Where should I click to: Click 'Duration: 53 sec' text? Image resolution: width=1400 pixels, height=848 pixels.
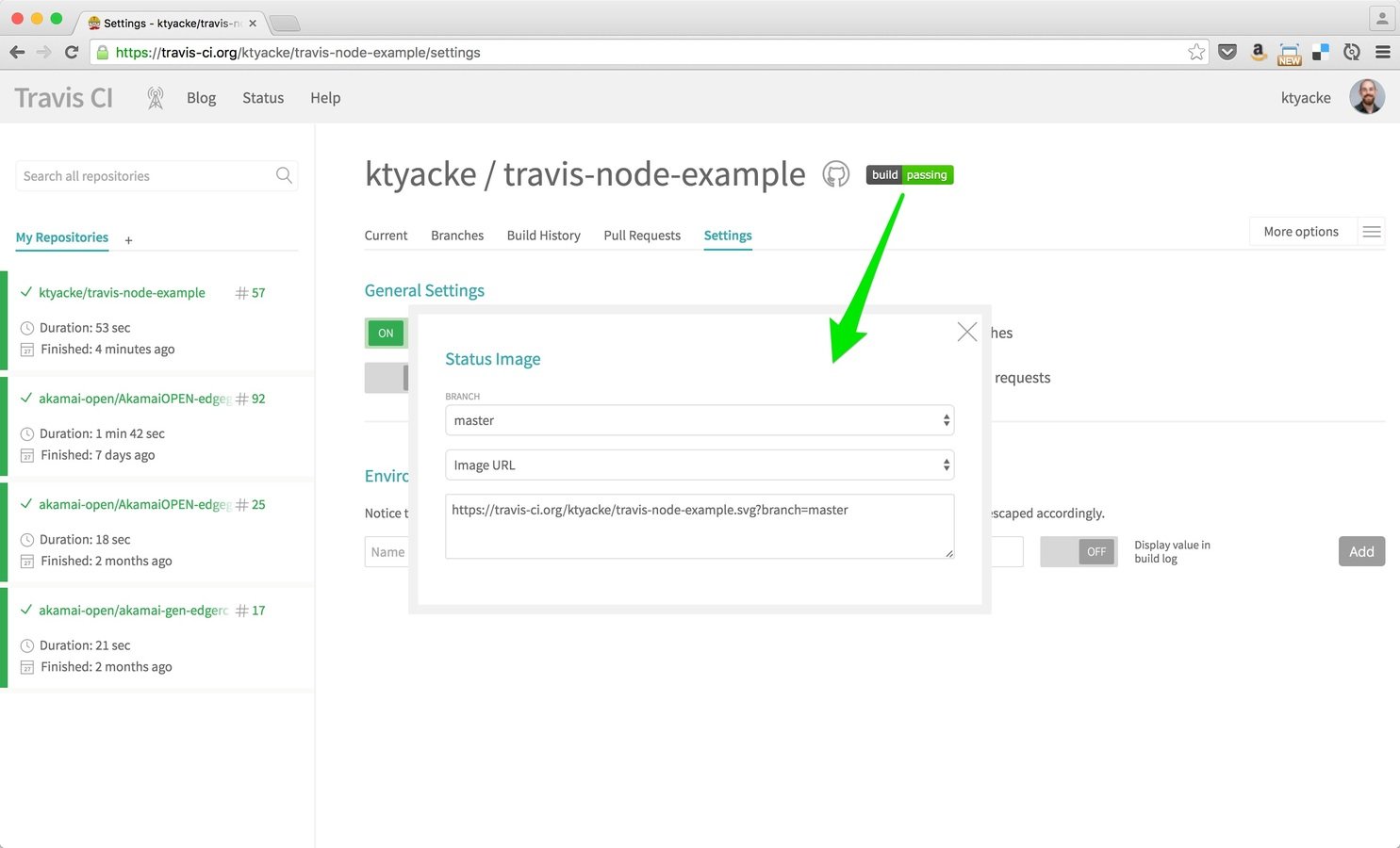tap(85, 328)
